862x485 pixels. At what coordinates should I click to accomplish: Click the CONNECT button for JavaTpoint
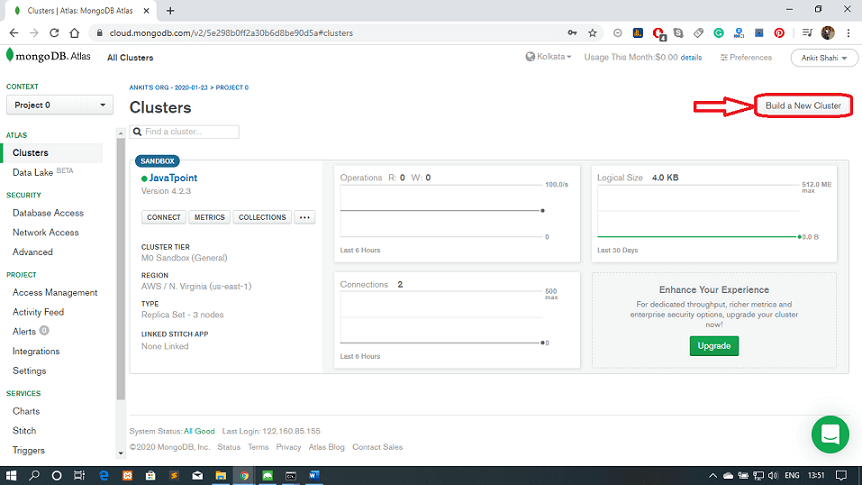pos(163,217)
